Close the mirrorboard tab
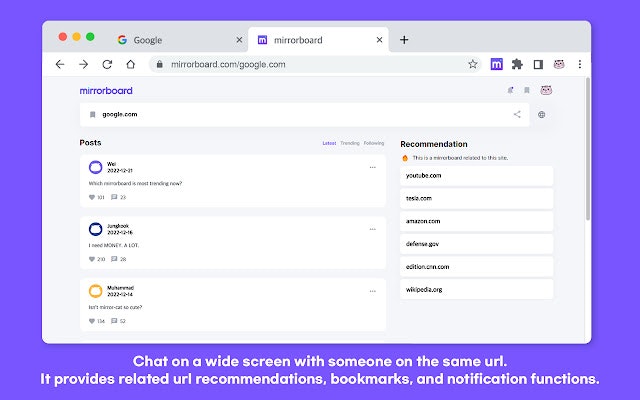The image size is (640, 400). point(379,40)
